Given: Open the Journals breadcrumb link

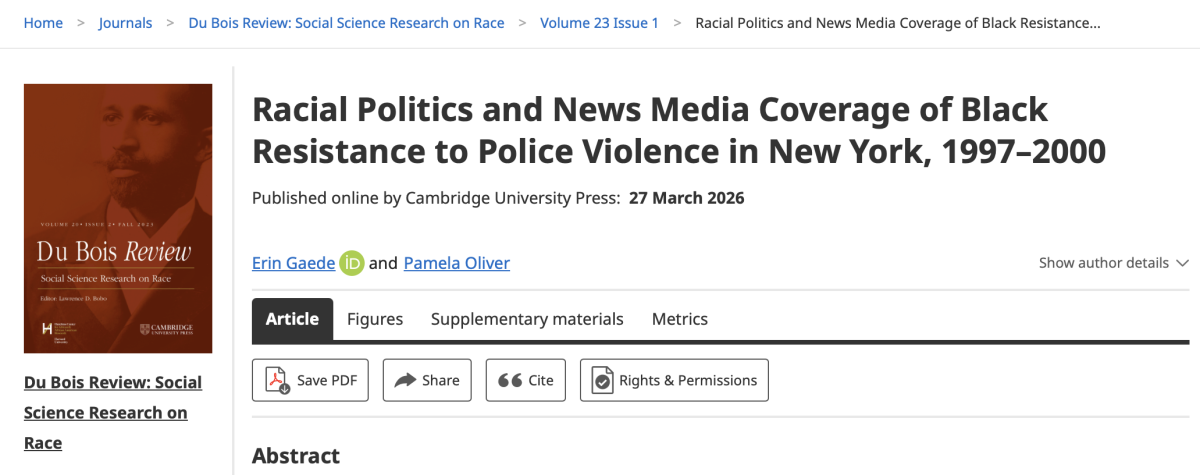Looking at the screenshot, I should pyautogui.click(x=125, y=22).
